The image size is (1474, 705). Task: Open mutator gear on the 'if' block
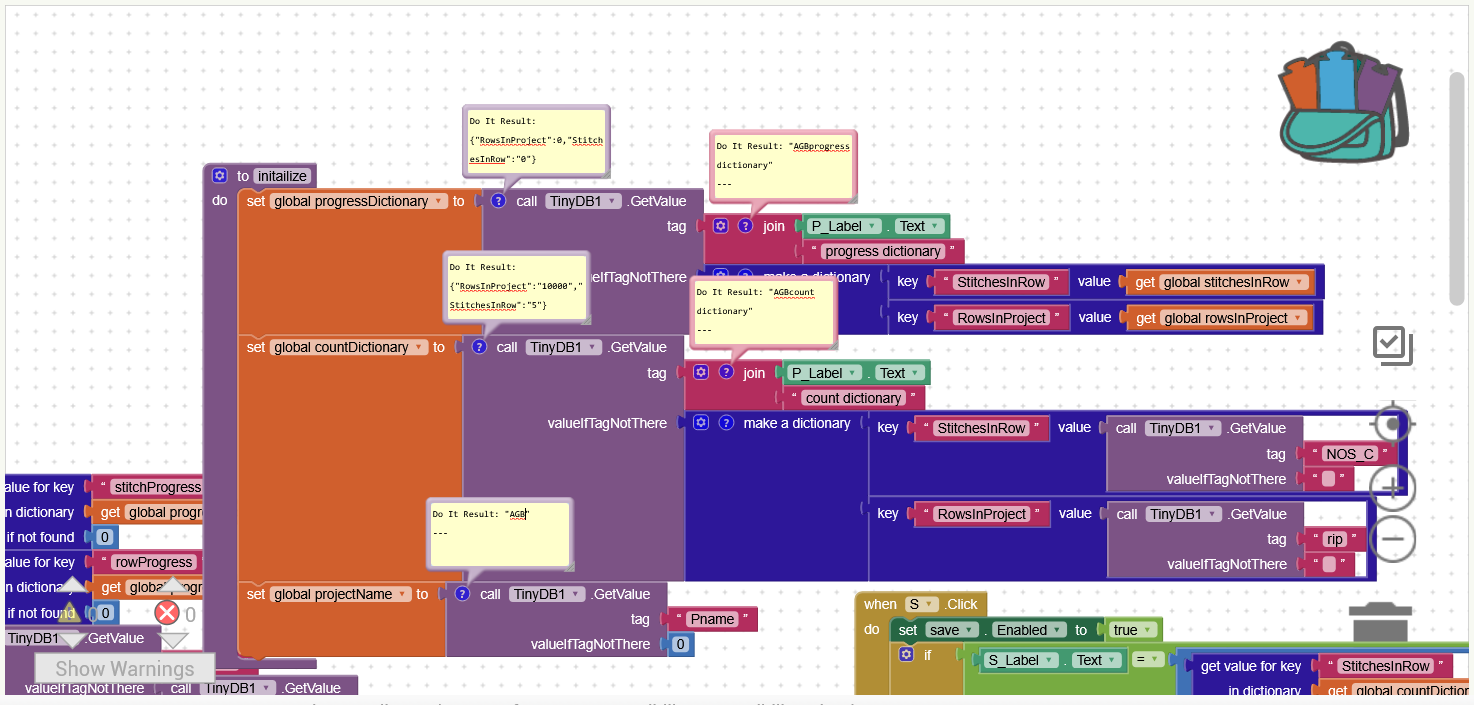pyautogui.click(x=906, y=655)
